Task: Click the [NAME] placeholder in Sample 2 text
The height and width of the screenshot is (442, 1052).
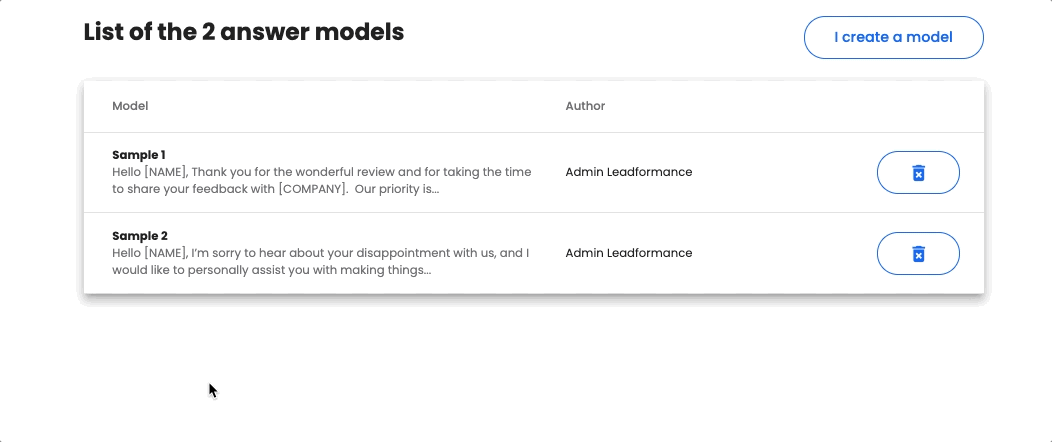Action: 164,254
